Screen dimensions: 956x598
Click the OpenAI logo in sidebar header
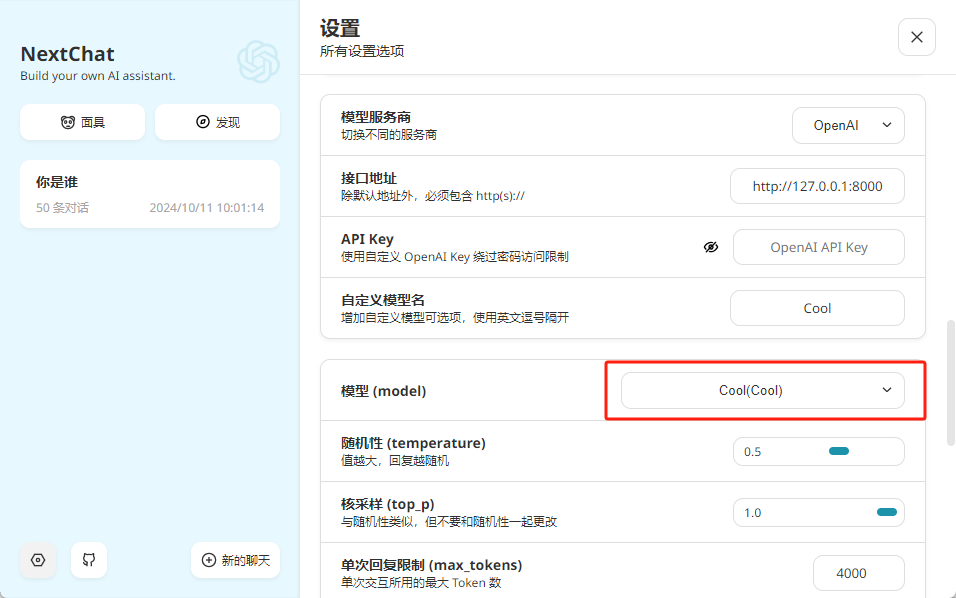coord(258,62)
